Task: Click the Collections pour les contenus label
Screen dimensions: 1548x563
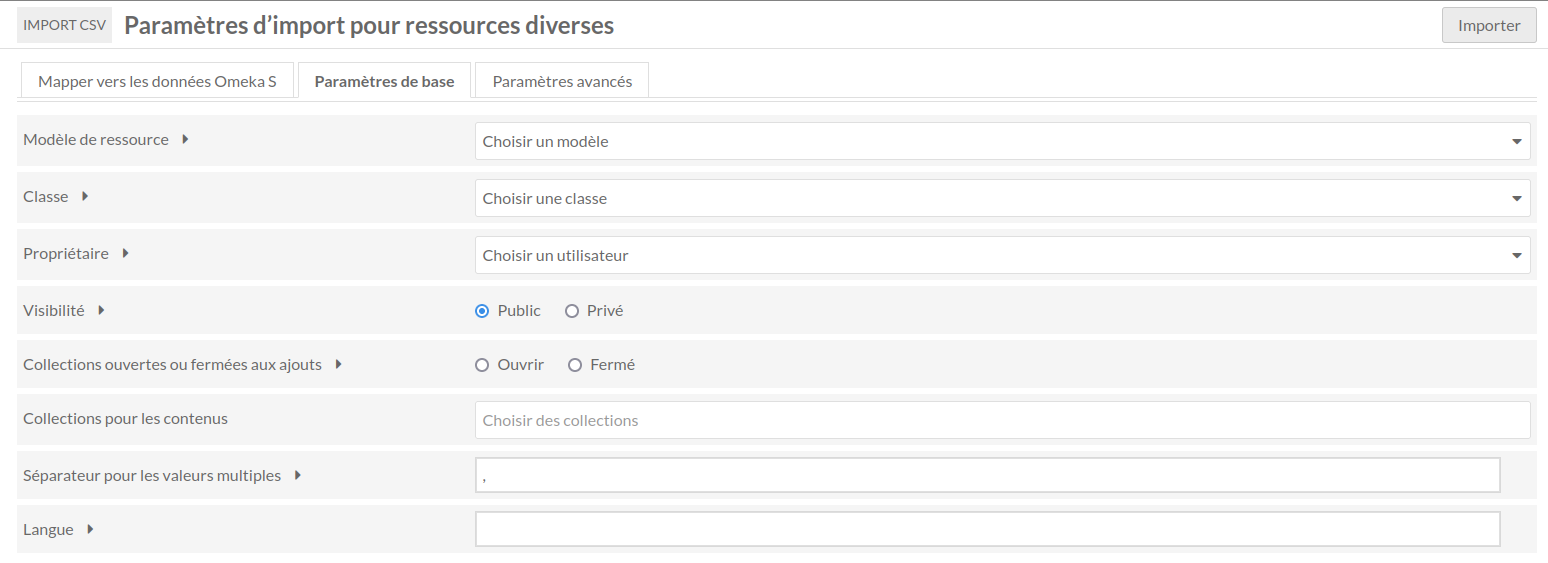Action: tap(125, 419)
